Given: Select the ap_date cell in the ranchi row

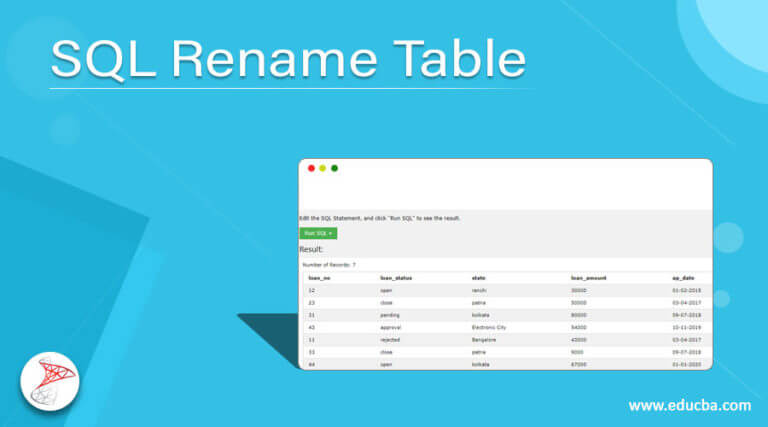Looking at the screenshot, I should (687, 290).
